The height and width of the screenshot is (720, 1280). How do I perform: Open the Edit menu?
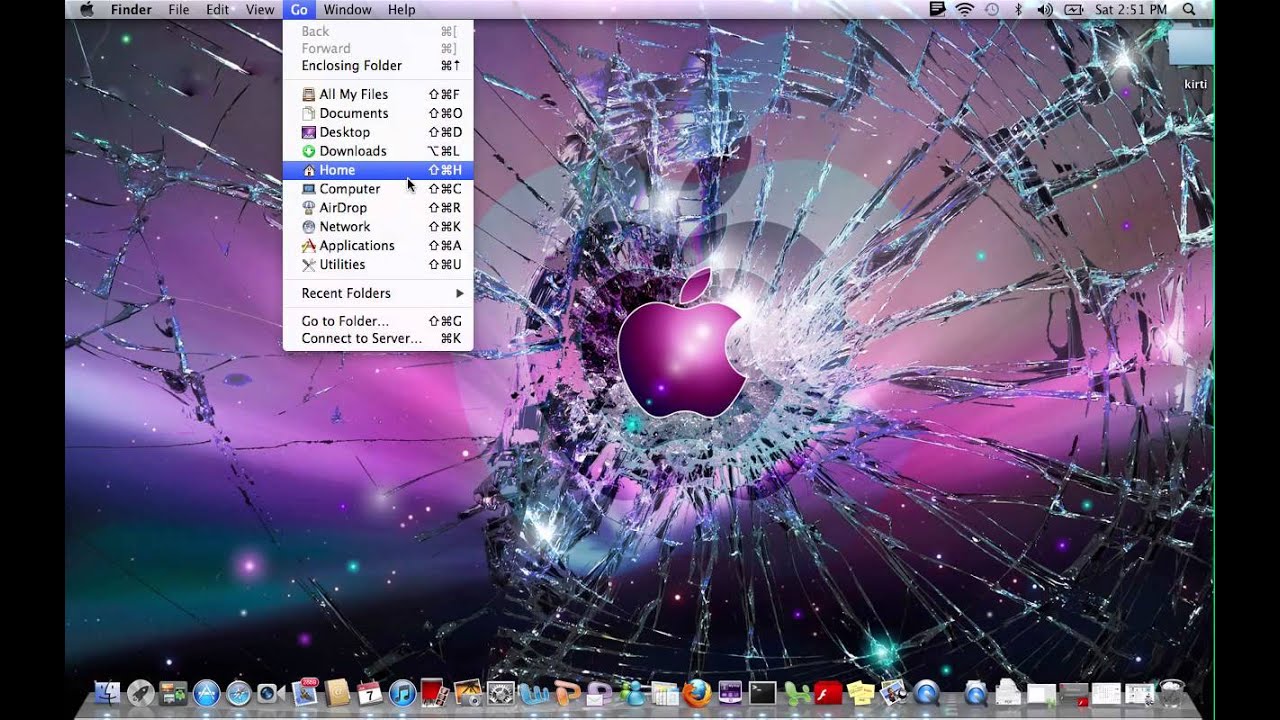tap(217, 9)
